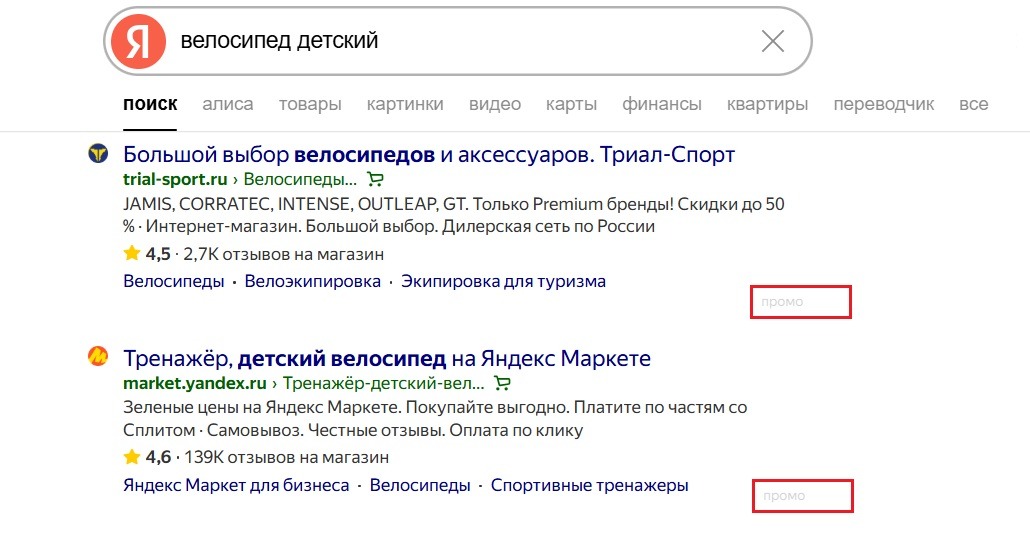Click the «промо» label under the Триал-Спорт result

coord(782,302)
